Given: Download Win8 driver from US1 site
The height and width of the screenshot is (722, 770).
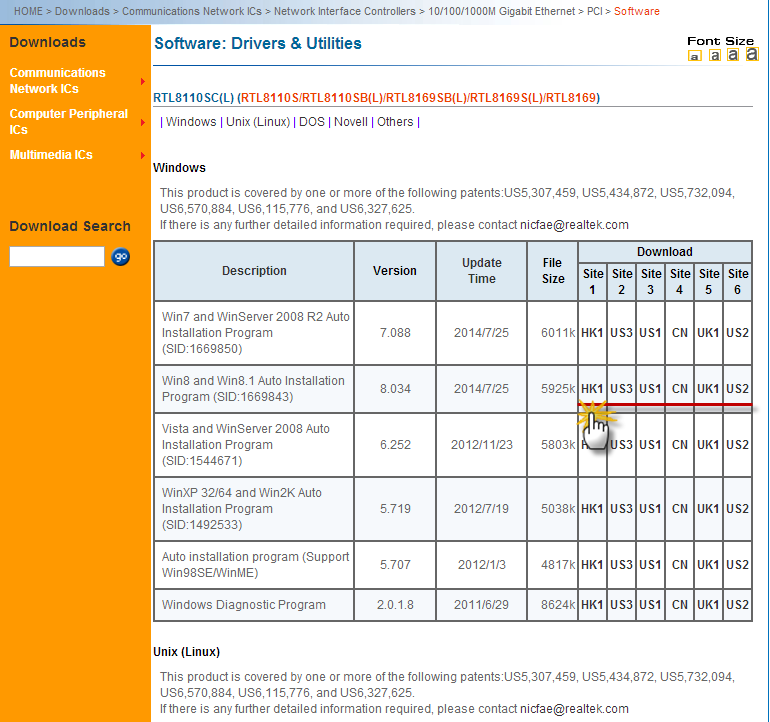Looking at the screenshot, I should click(650, 389).
